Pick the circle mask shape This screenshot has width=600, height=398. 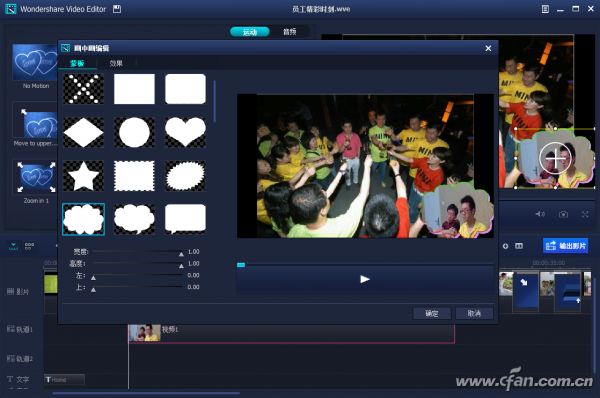(x=134, y=132)
